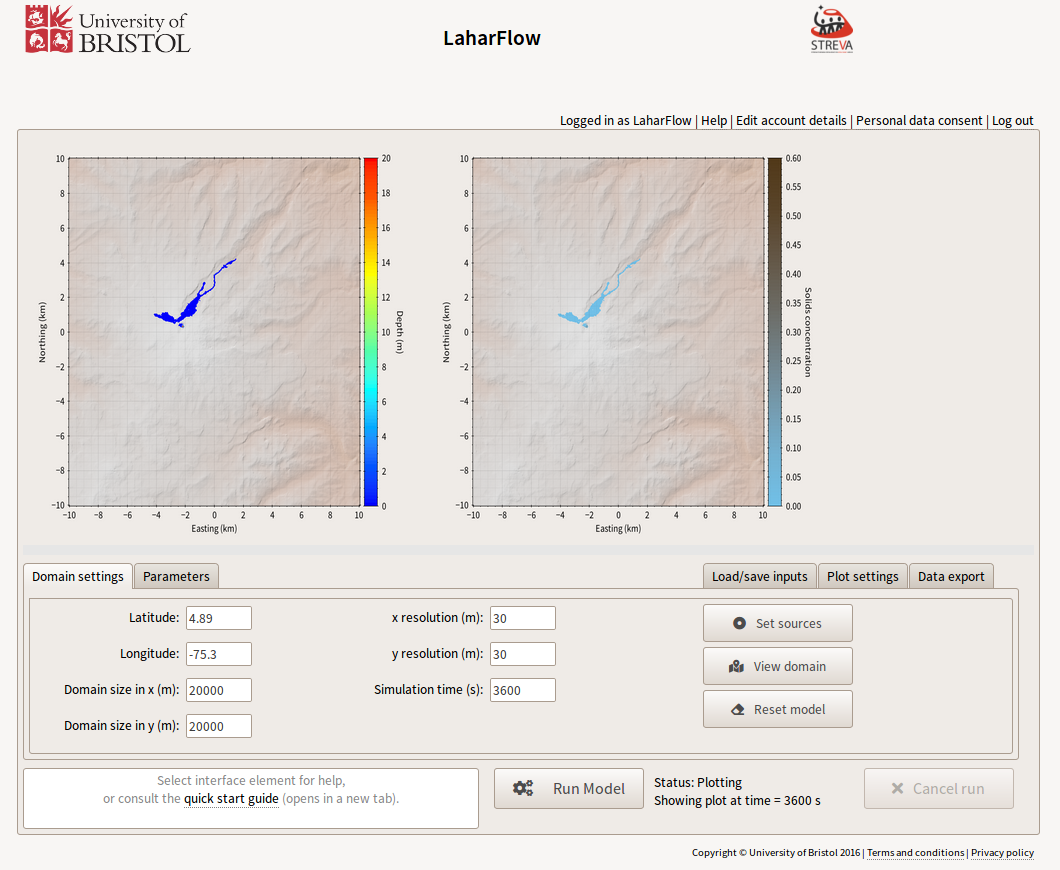Open the Plot settings tab
1060x870 pixels.
pyautogui.click(x=862, y=576)
